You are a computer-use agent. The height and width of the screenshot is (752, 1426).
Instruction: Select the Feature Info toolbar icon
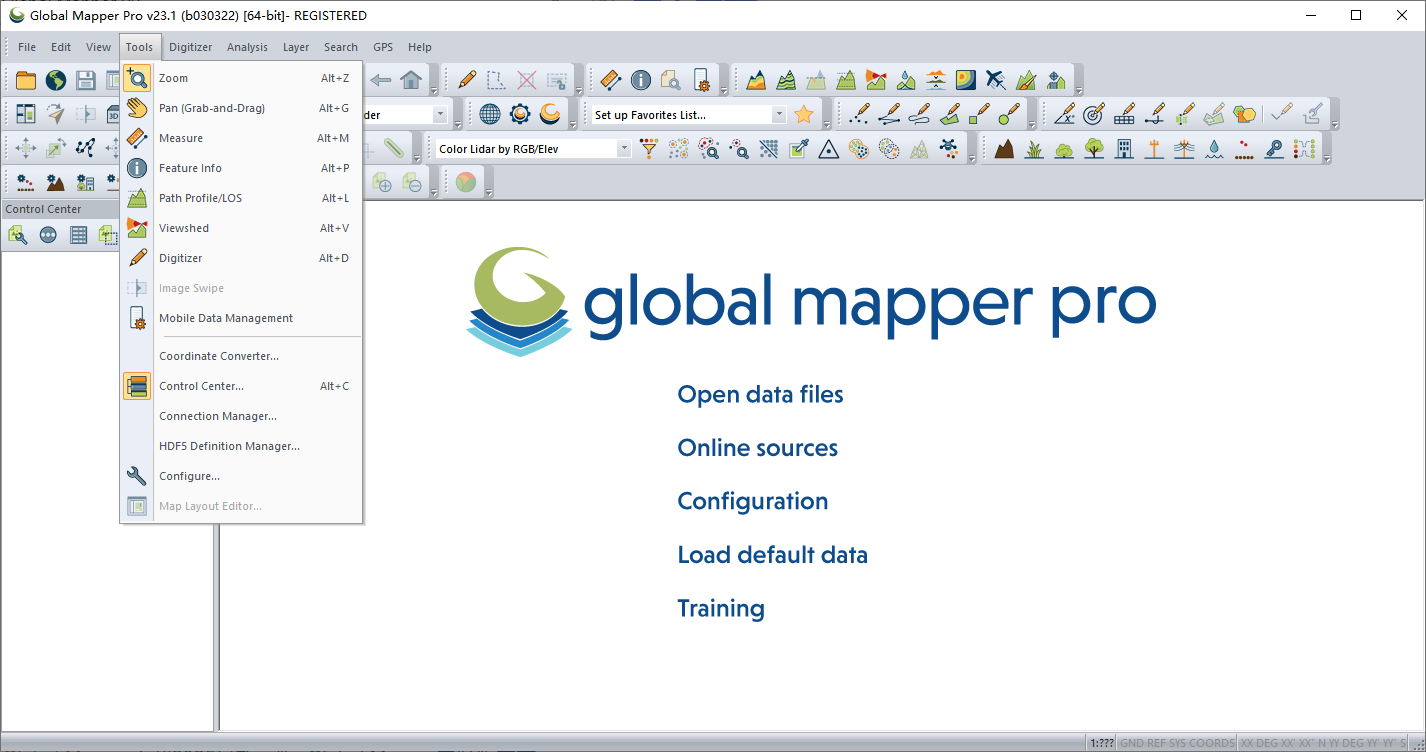(x=641, y=80)
